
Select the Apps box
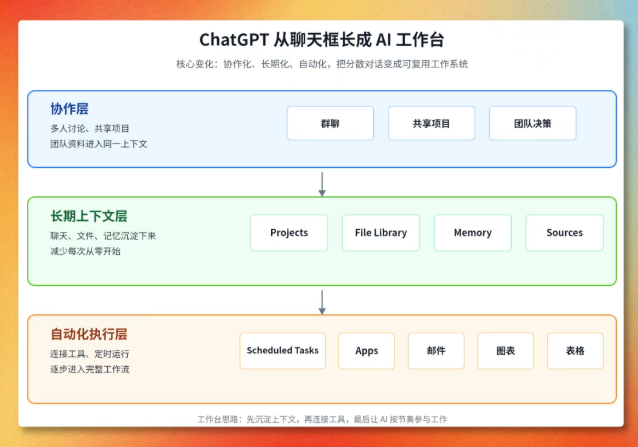click(x=367, y=351)
